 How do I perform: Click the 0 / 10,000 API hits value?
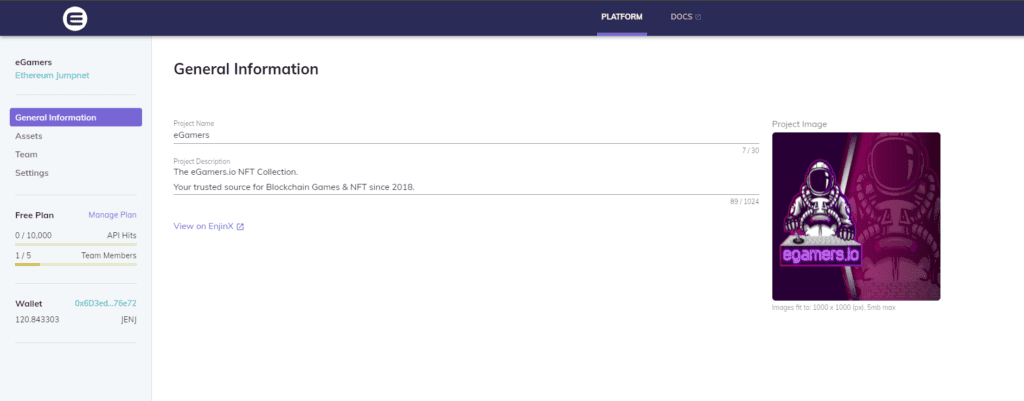tap(33, 235)
